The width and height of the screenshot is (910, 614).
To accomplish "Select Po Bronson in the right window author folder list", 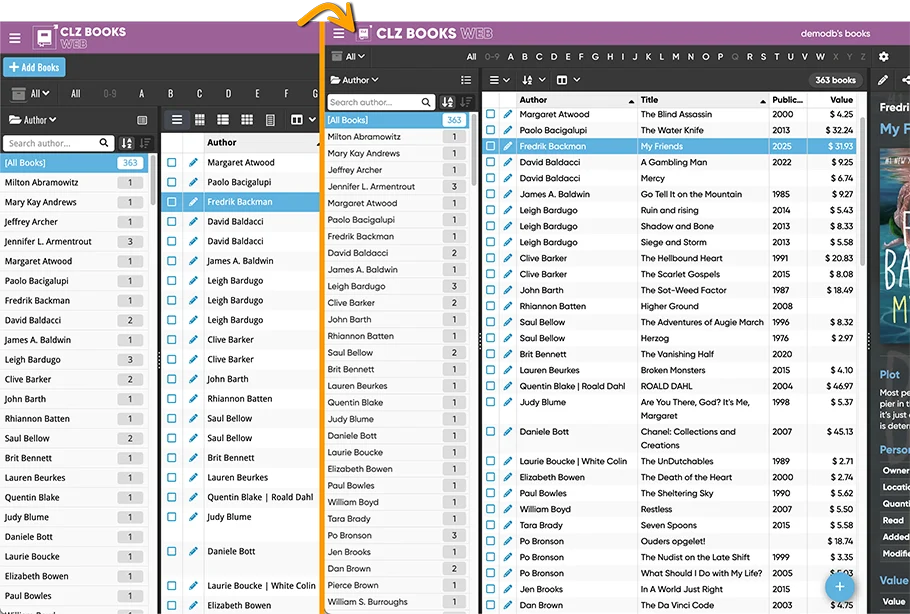I will (397, 535).
